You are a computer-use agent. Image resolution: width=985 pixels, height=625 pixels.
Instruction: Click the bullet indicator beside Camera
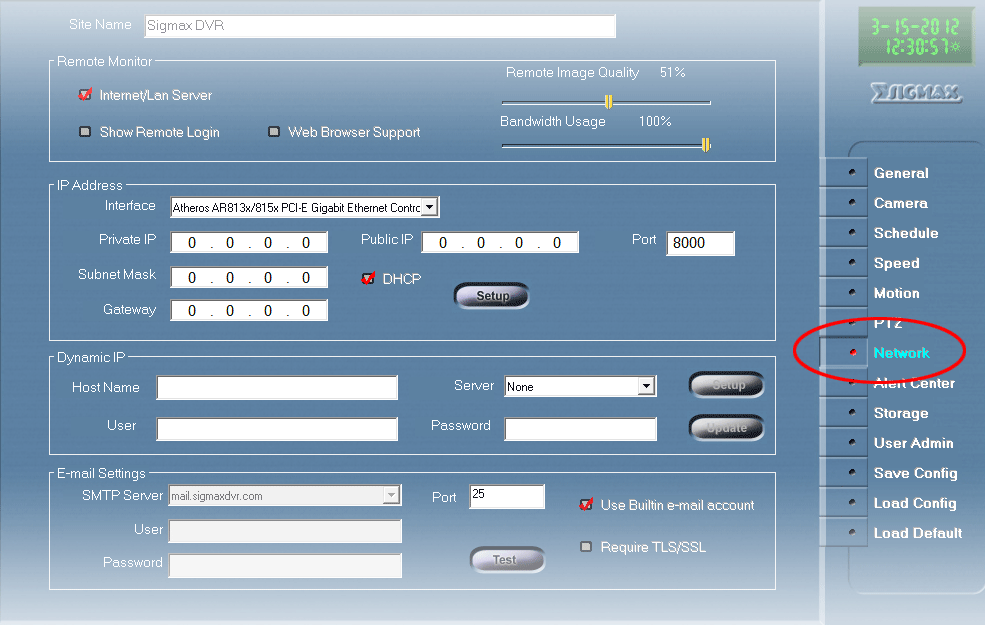pyautogui.click(x=852, y=203)
